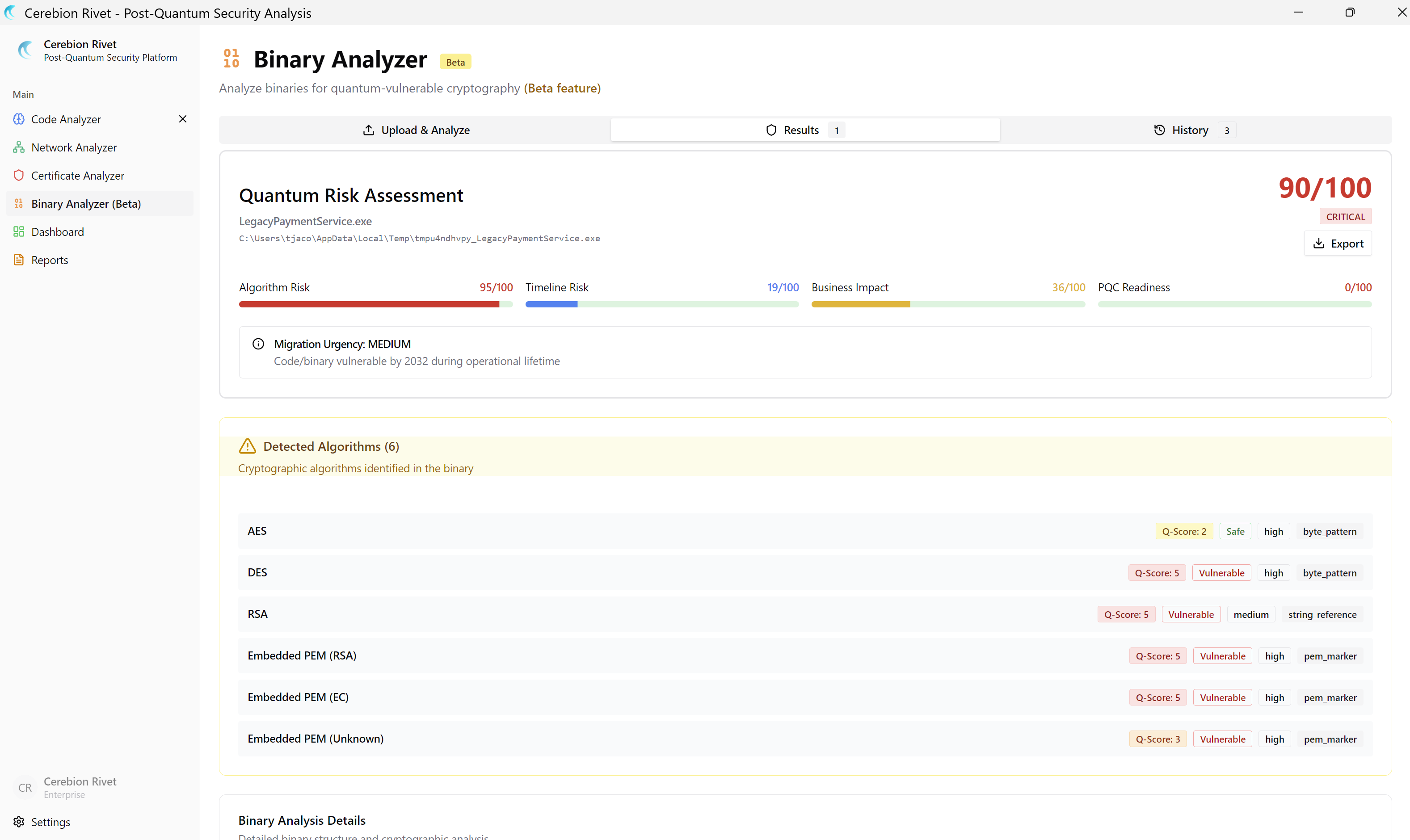The image size is (1410, 840).
Task: Open Settings in the sidebar
Action: (100, 822)
